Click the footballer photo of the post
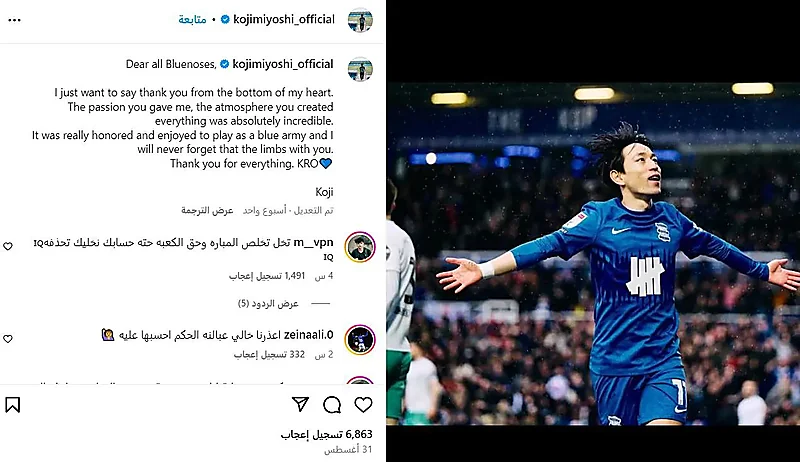The image size is (800, 462). [x=593, y=253]
